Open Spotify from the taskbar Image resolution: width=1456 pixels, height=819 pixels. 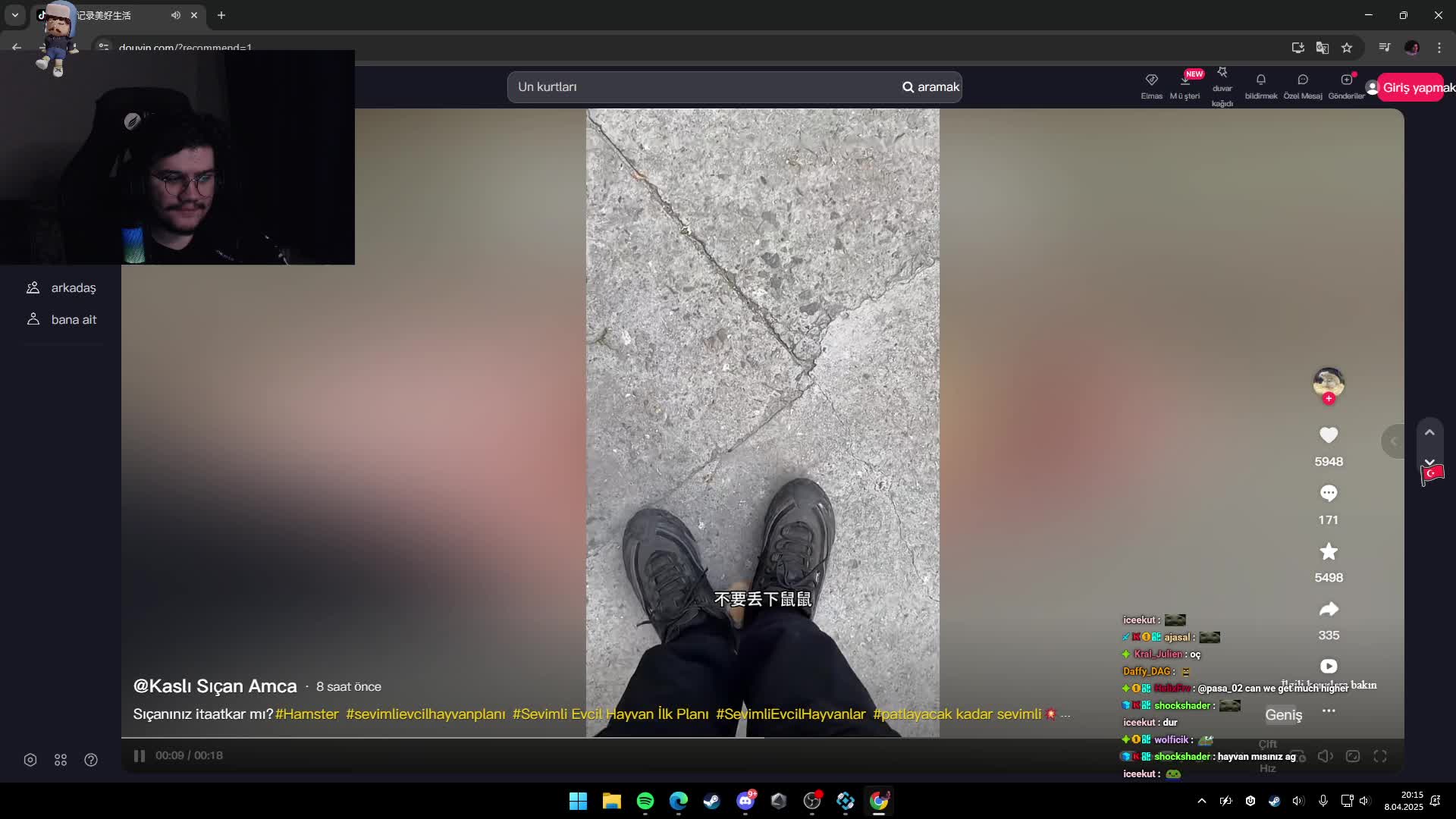point(645,801)
